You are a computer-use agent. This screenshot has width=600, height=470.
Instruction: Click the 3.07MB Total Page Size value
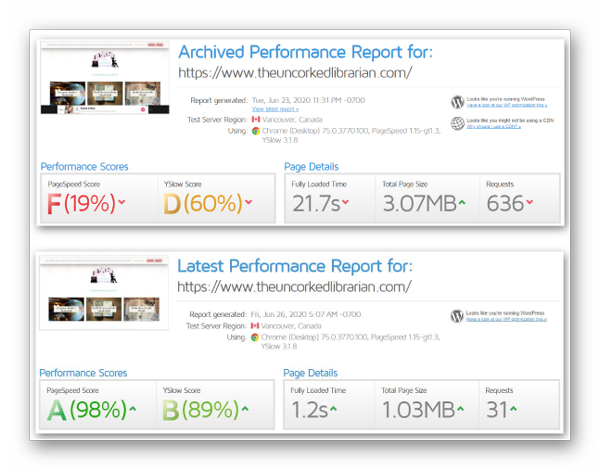pos(420,204)
